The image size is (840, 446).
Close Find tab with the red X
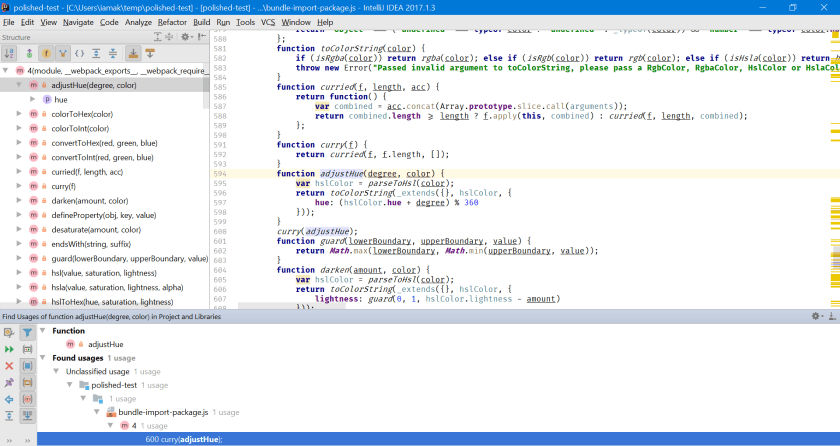click(9, 366)
